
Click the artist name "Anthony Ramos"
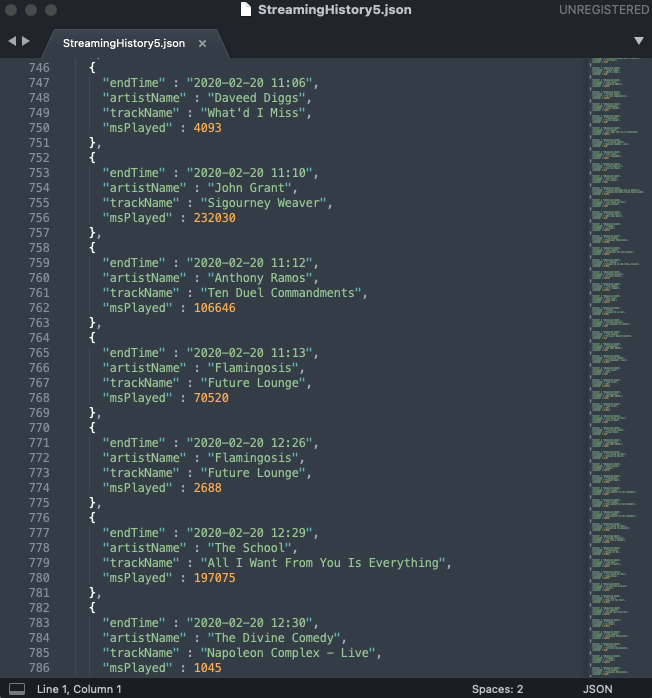coord(260,278)
